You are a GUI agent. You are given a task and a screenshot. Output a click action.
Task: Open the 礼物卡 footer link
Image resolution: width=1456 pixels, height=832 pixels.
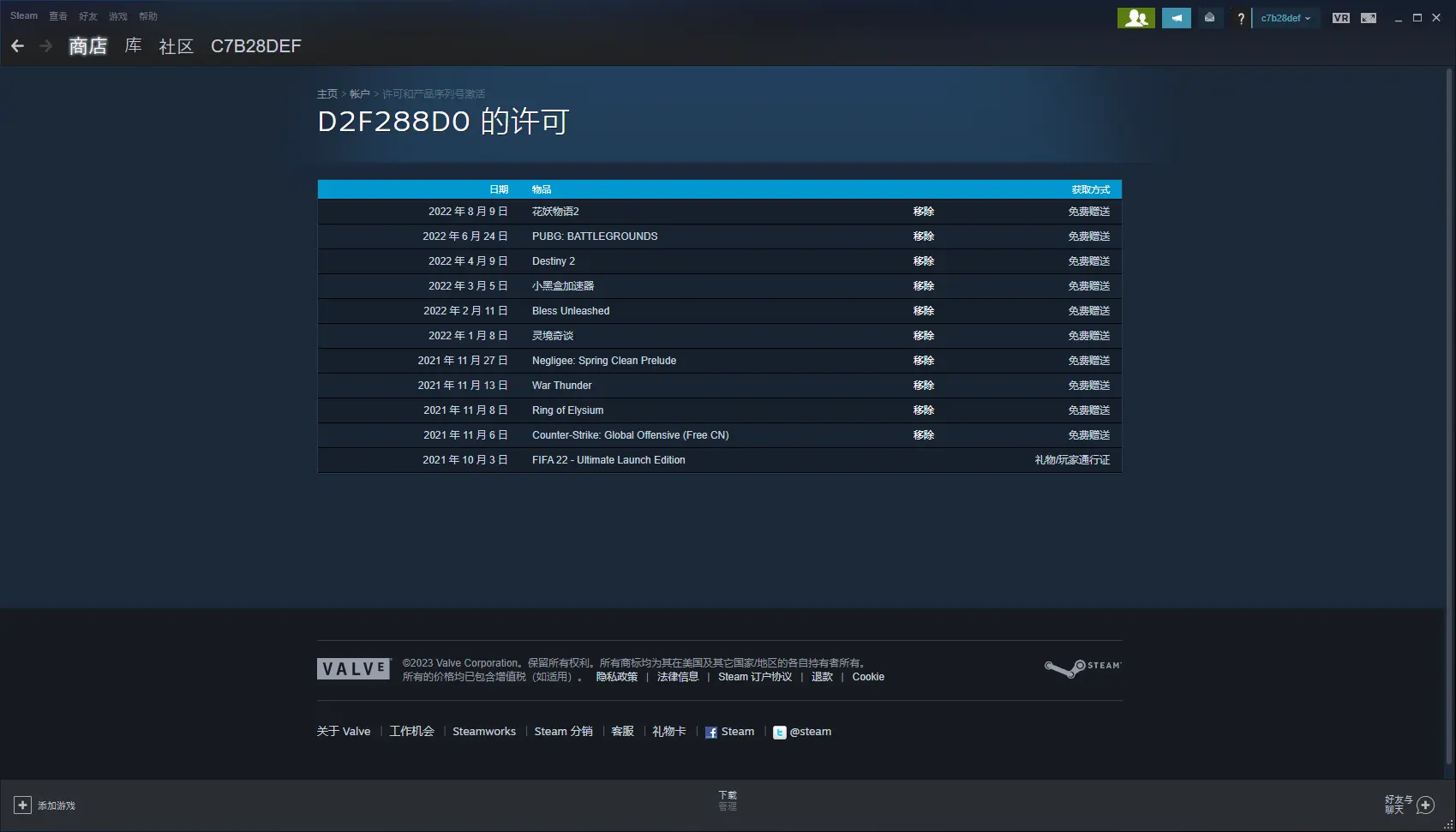click(669, 732)
